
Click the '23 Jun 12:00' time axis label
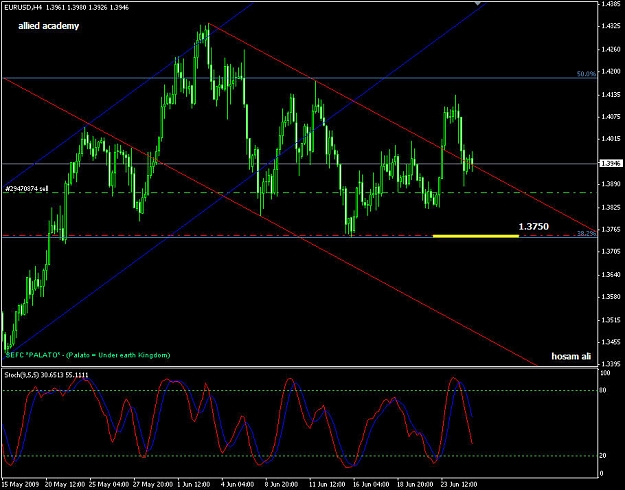tap(460, 484)
